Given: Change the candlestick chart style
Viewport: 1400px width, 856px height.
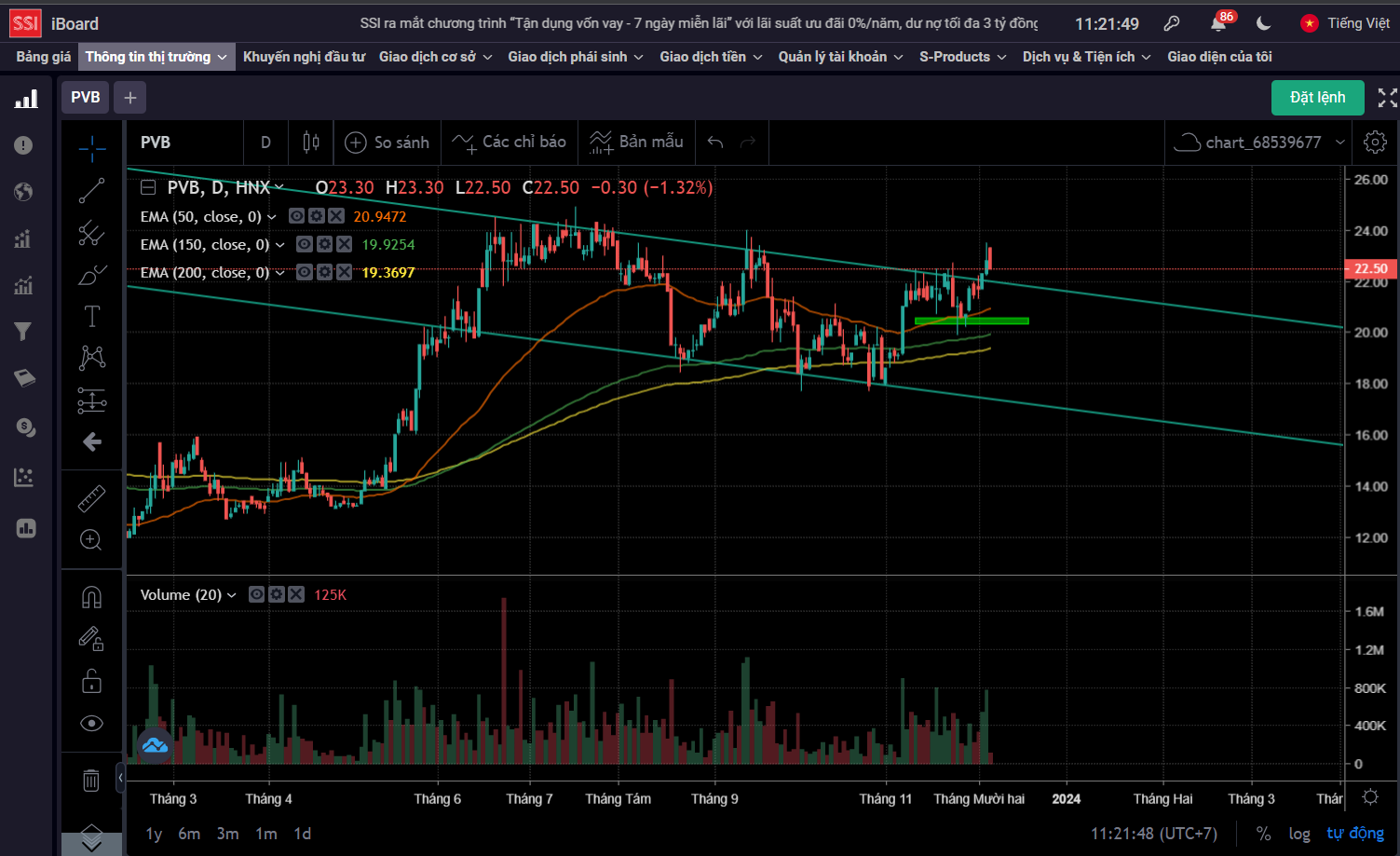Looking at the screenshot, I should [311, 143].
